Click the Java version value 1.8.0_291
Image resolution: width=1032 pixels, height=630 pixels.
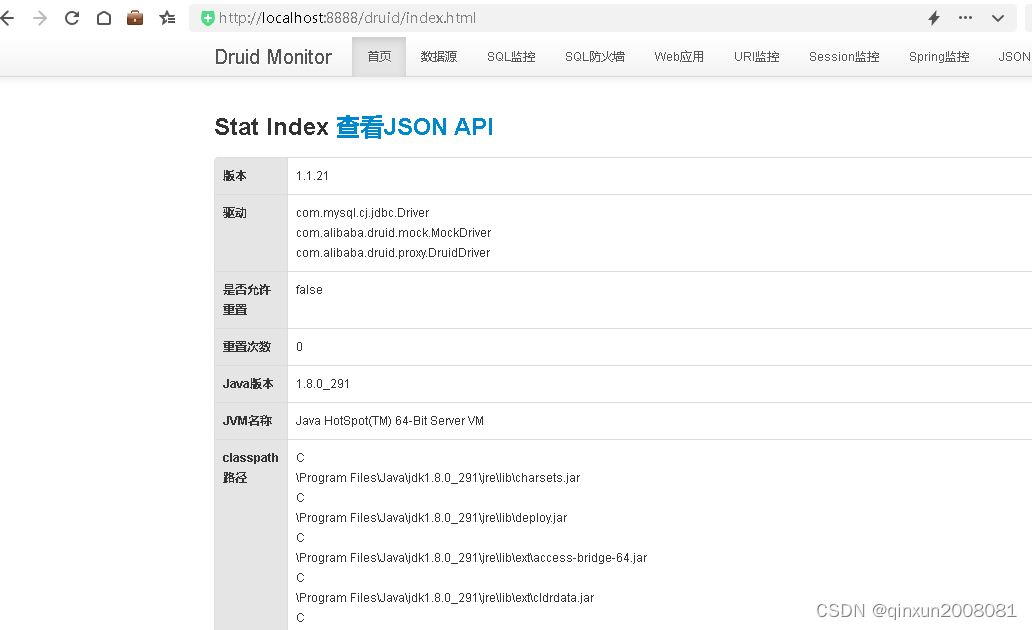tap(322, 384)
